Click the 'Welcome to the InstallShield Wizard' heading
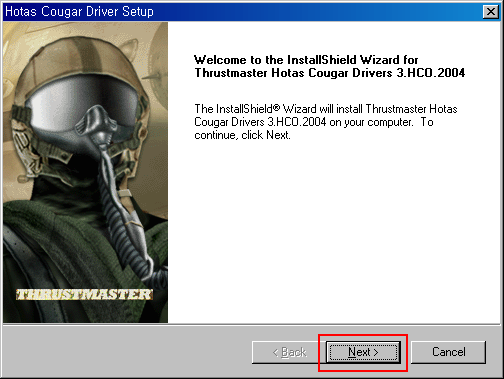Image resolution: width=504 pixels, height=379 pixels. pyautogui.click(x=329, y=66)
